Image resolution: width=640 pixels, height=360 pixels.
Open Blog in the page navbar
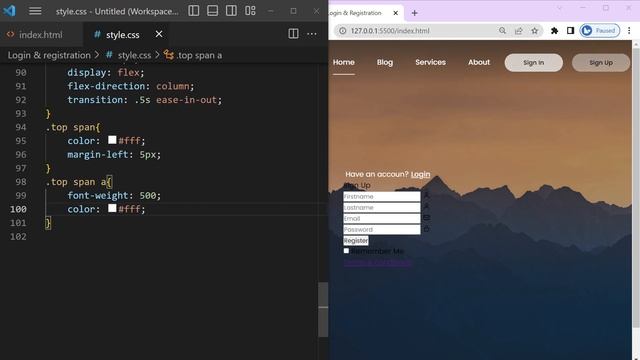click(385, 62)
